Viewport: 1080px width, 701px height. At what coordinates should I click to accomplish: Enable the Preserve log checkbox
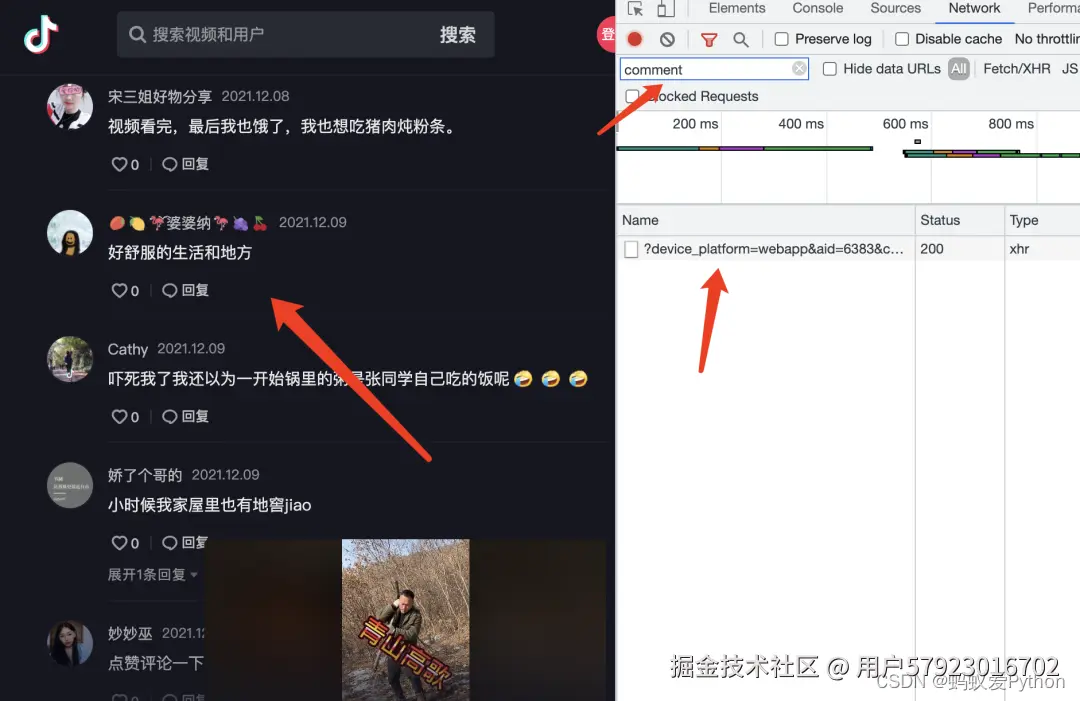781,38
